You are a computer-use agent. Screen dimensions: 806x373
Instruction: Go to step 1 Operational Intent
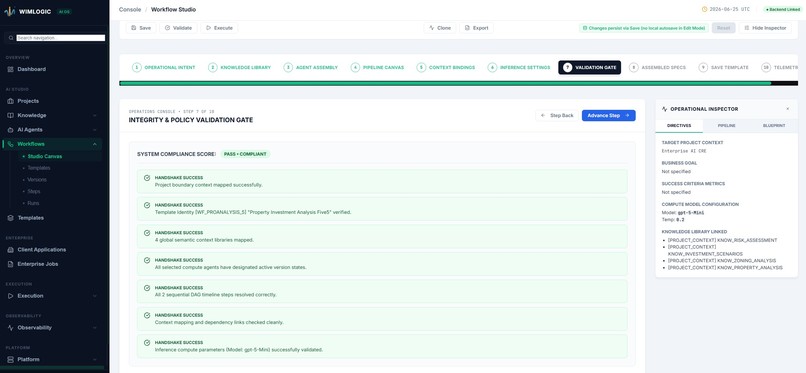[164, 67]
